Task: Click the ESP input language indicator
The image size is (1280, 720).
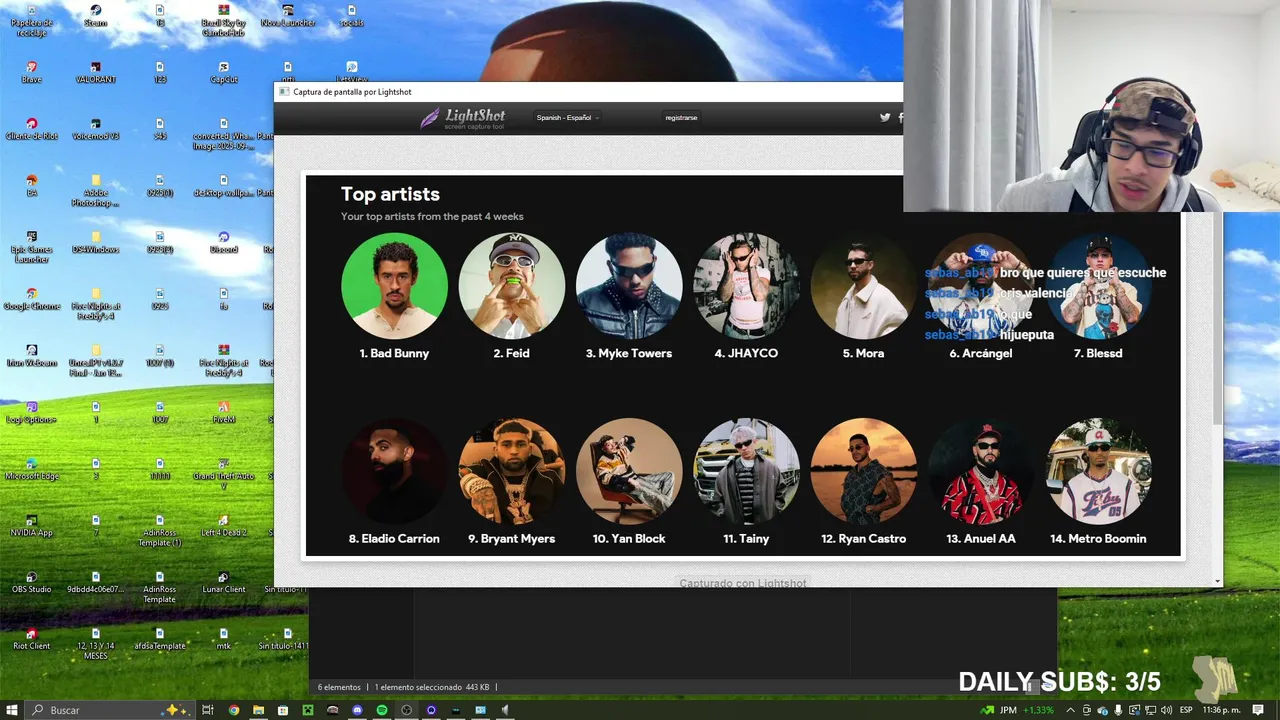Action: point(1184,710)
